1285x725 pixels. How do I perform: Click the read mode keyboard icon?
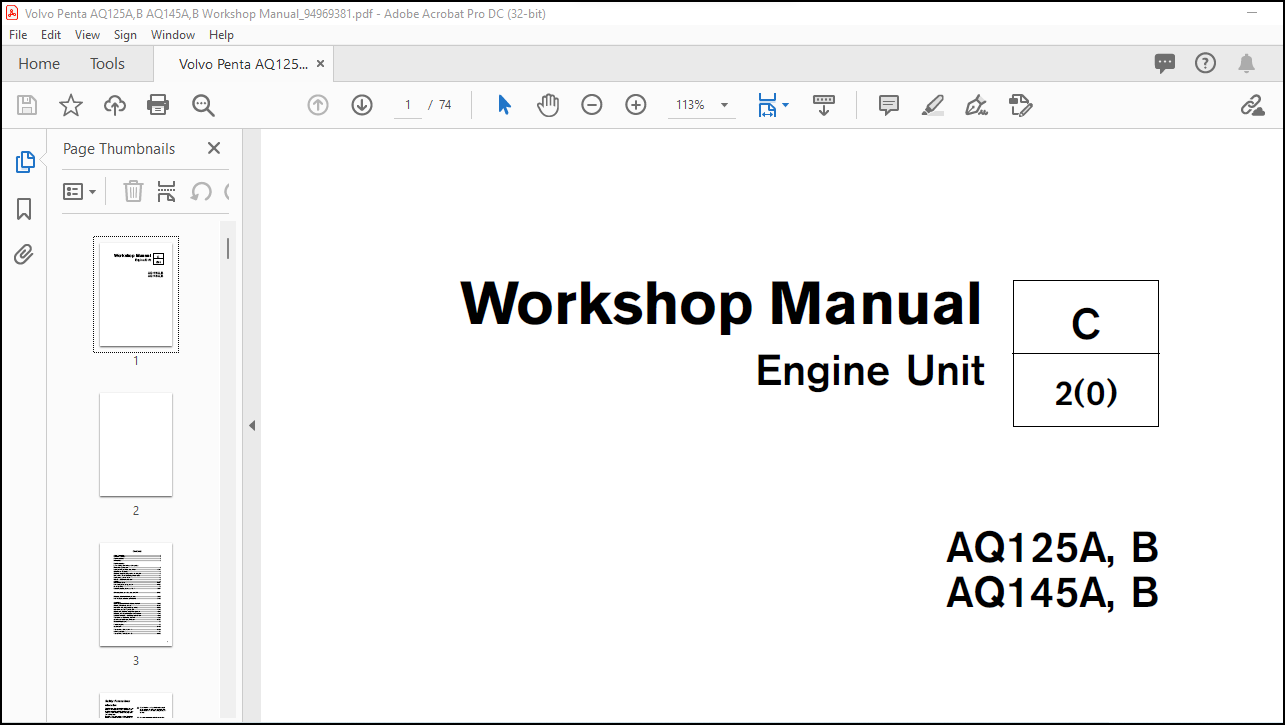point(824,105)
